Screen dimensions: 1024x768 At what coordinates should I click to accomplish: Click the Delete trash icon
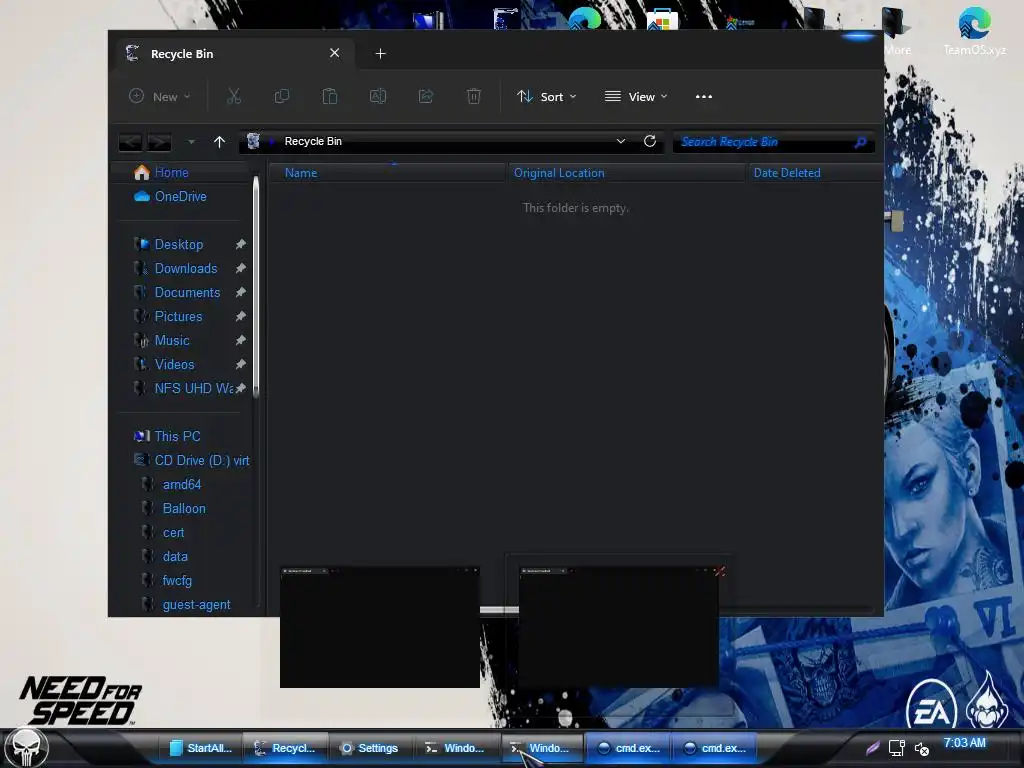[474, 97]
